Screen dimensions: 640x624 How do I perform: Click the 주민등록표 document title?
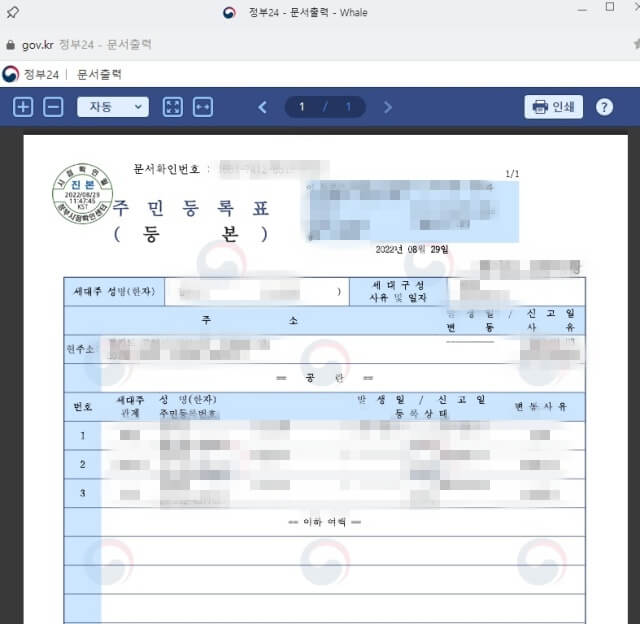click(191, 208)
